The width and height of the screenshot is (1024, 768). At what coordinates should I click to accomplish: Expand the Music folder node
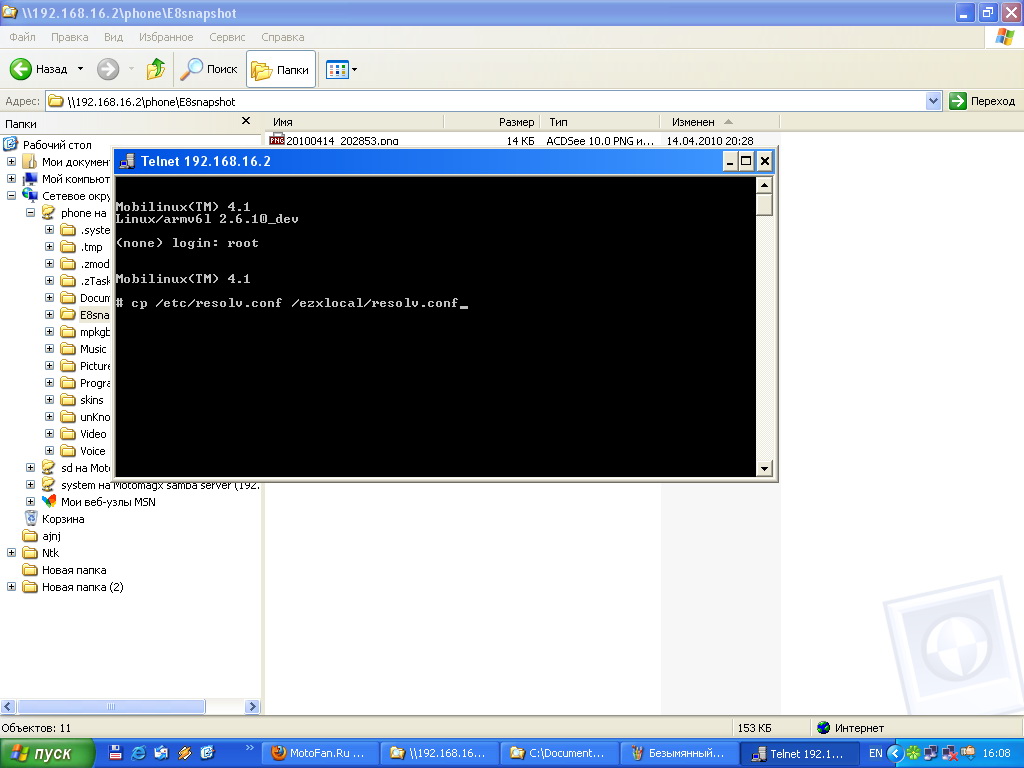click(x=49, y=348)
